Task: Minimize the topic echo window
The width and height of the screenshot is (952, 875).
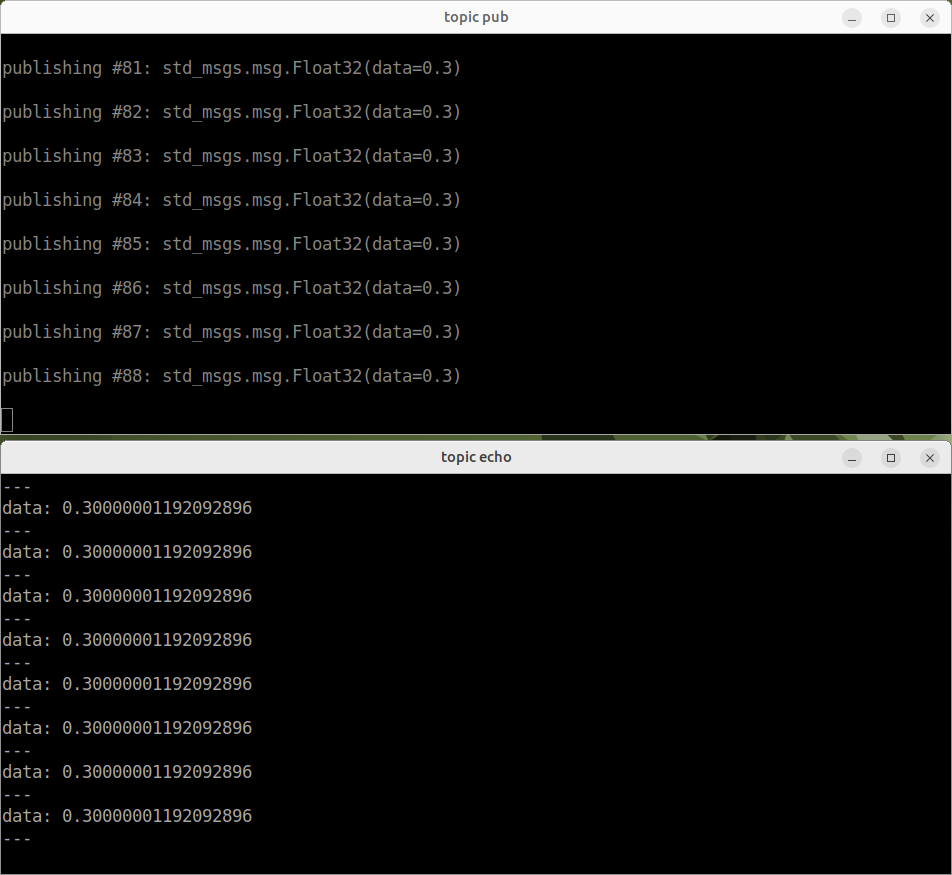Action: [x=852, y=458]
